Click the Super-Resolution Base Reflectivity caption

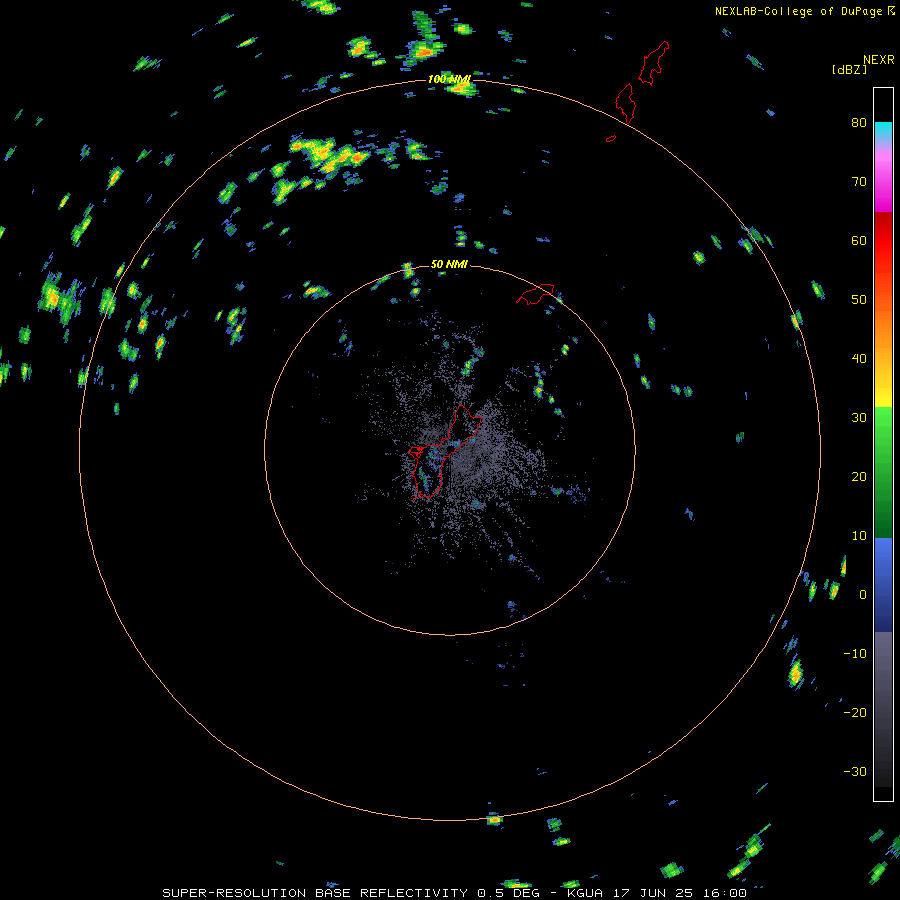454,893
